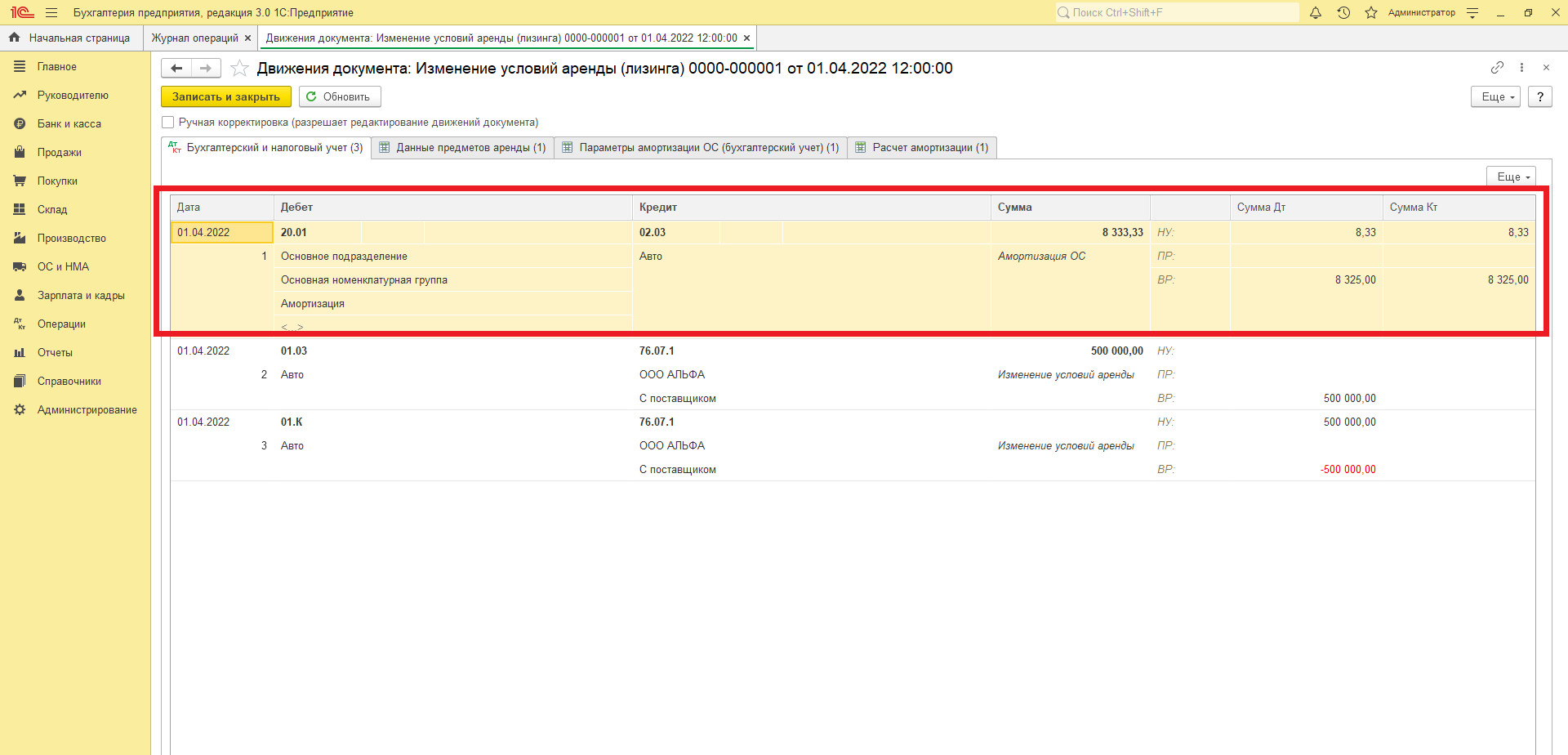
Task: Add document to favorites with star
Action: 239,69
